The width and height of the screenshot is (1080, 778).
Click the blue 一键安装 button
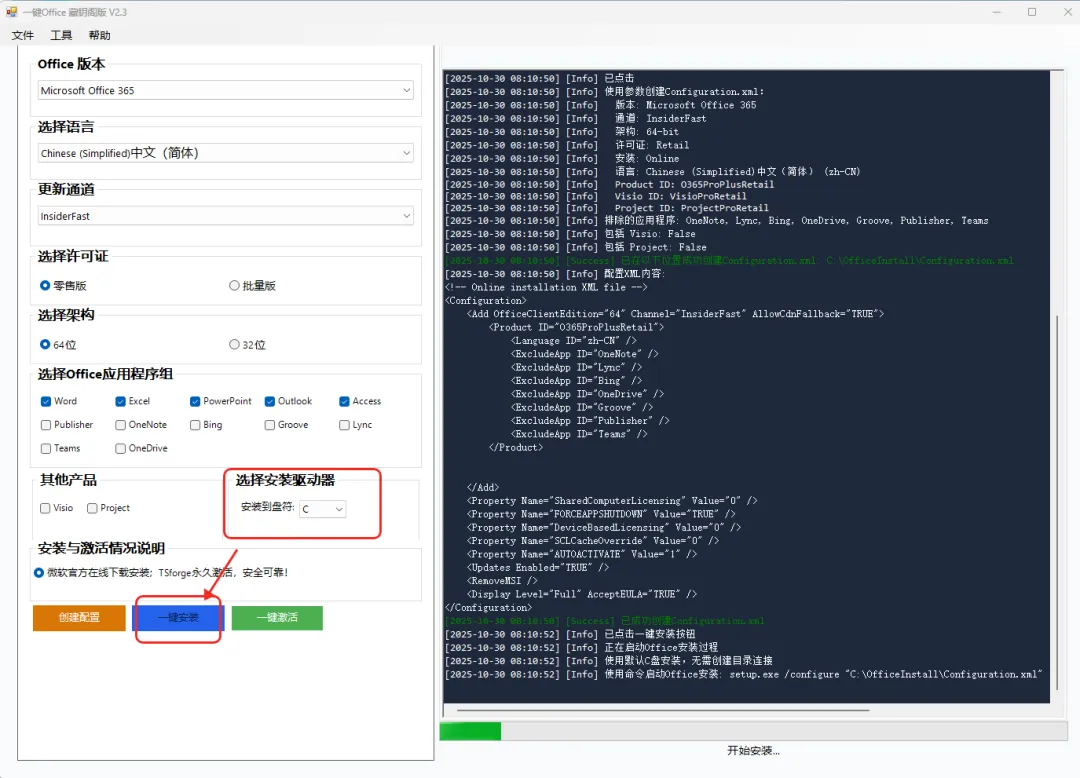point(178,618)
